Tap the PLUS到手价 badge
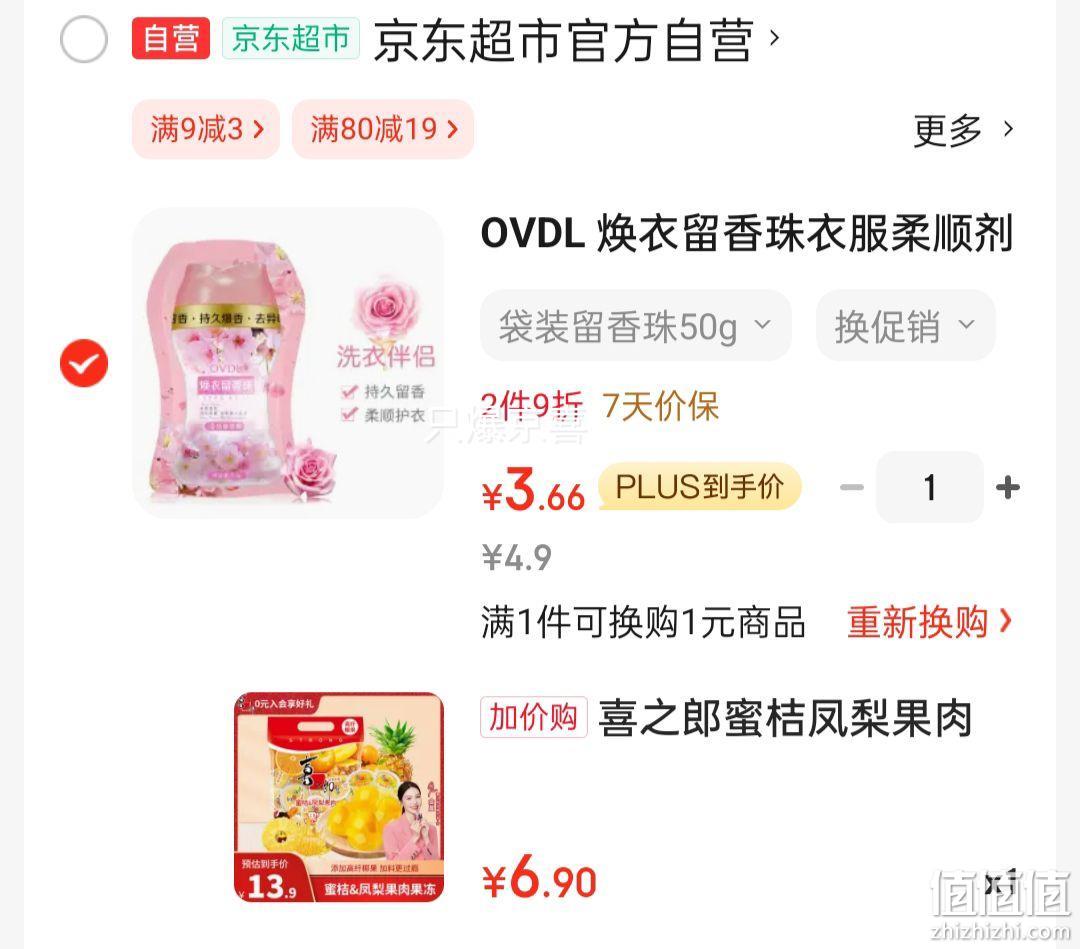 (x=700, y=486)
